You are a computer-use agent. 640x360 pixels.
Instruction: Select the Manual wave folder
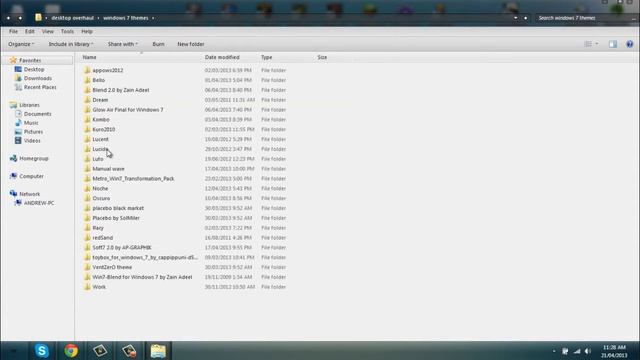pyautogui.click(x=108, y=169)
